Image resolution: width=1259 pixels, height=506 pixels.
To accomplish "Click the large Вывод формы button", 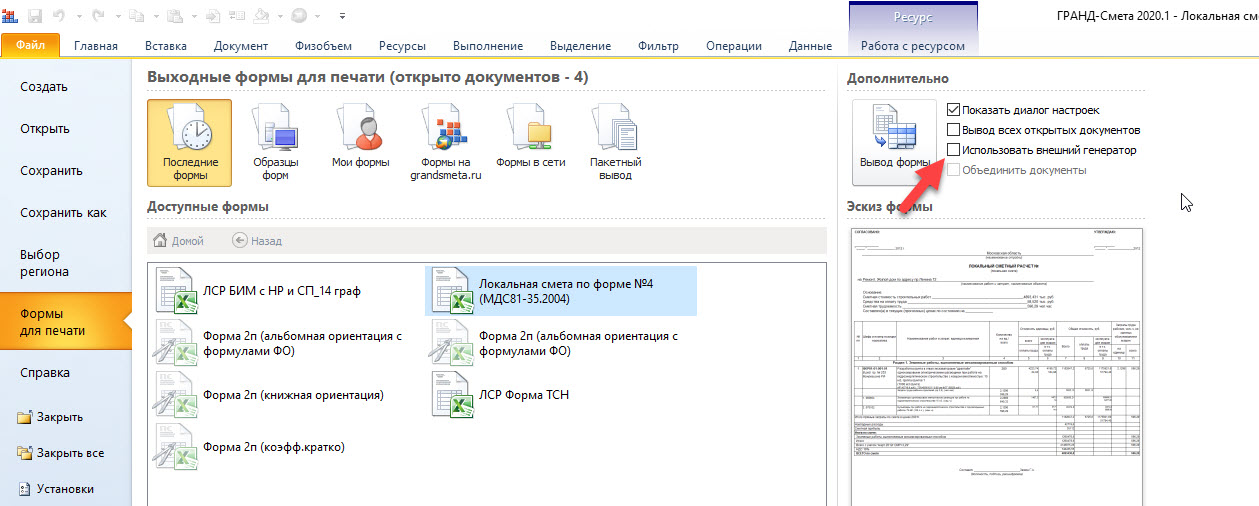I will tap(894, 142).
